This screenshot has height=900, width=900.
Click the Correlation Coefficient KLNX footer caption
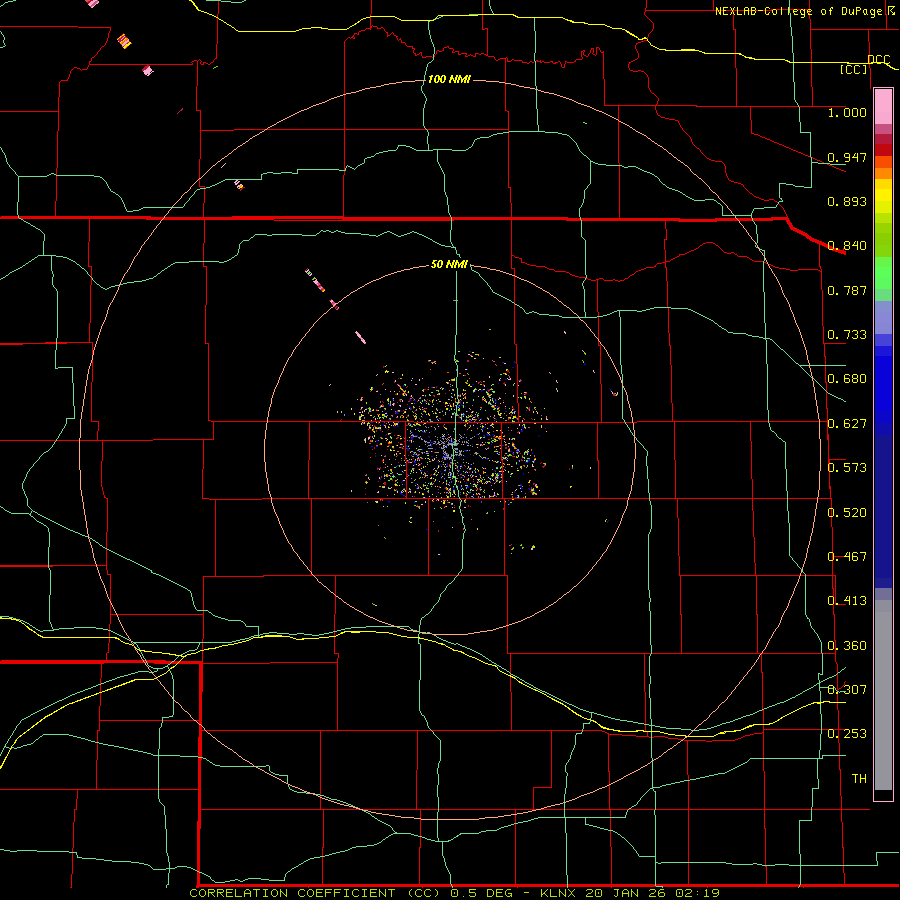[454, 893]
